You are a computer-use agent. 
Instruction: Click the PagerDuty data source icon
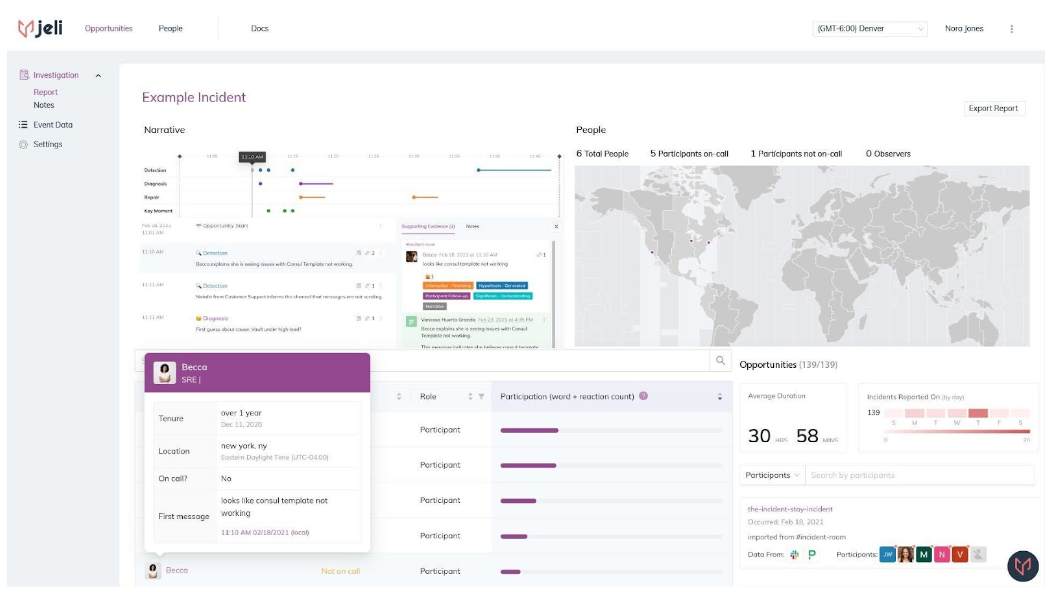[x=812, y=555]
